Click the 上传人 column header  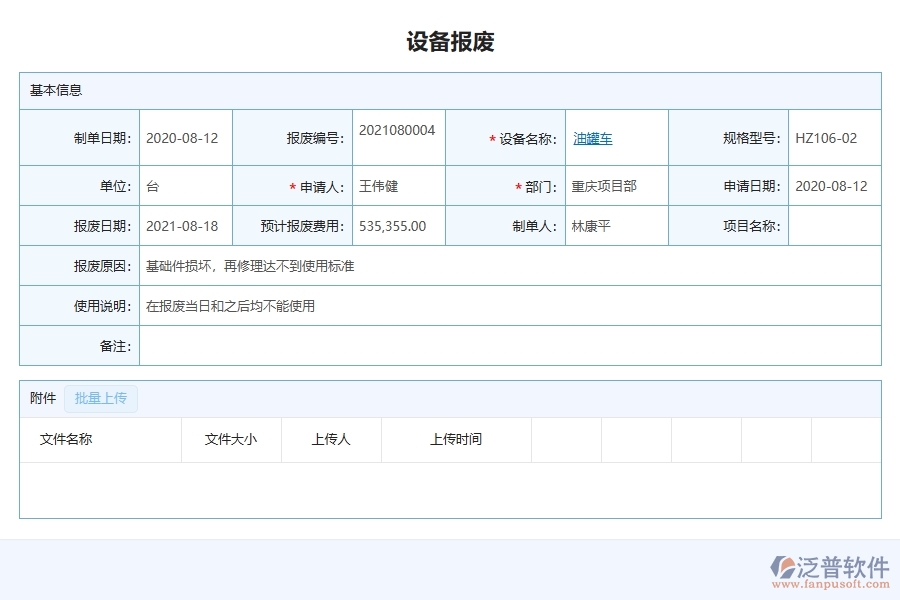point(331,439)
